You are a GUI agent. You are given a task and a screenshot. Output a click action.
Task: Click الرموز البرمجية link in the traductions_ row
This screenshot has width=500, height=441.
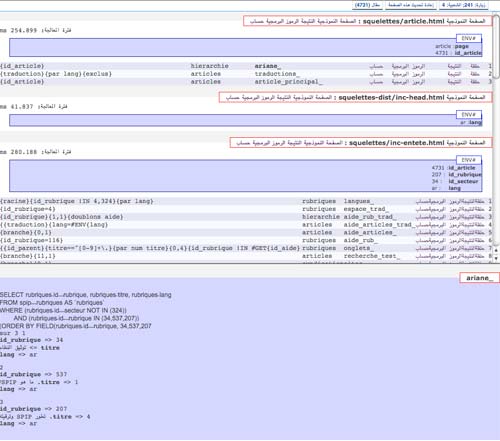coord(408,74)
